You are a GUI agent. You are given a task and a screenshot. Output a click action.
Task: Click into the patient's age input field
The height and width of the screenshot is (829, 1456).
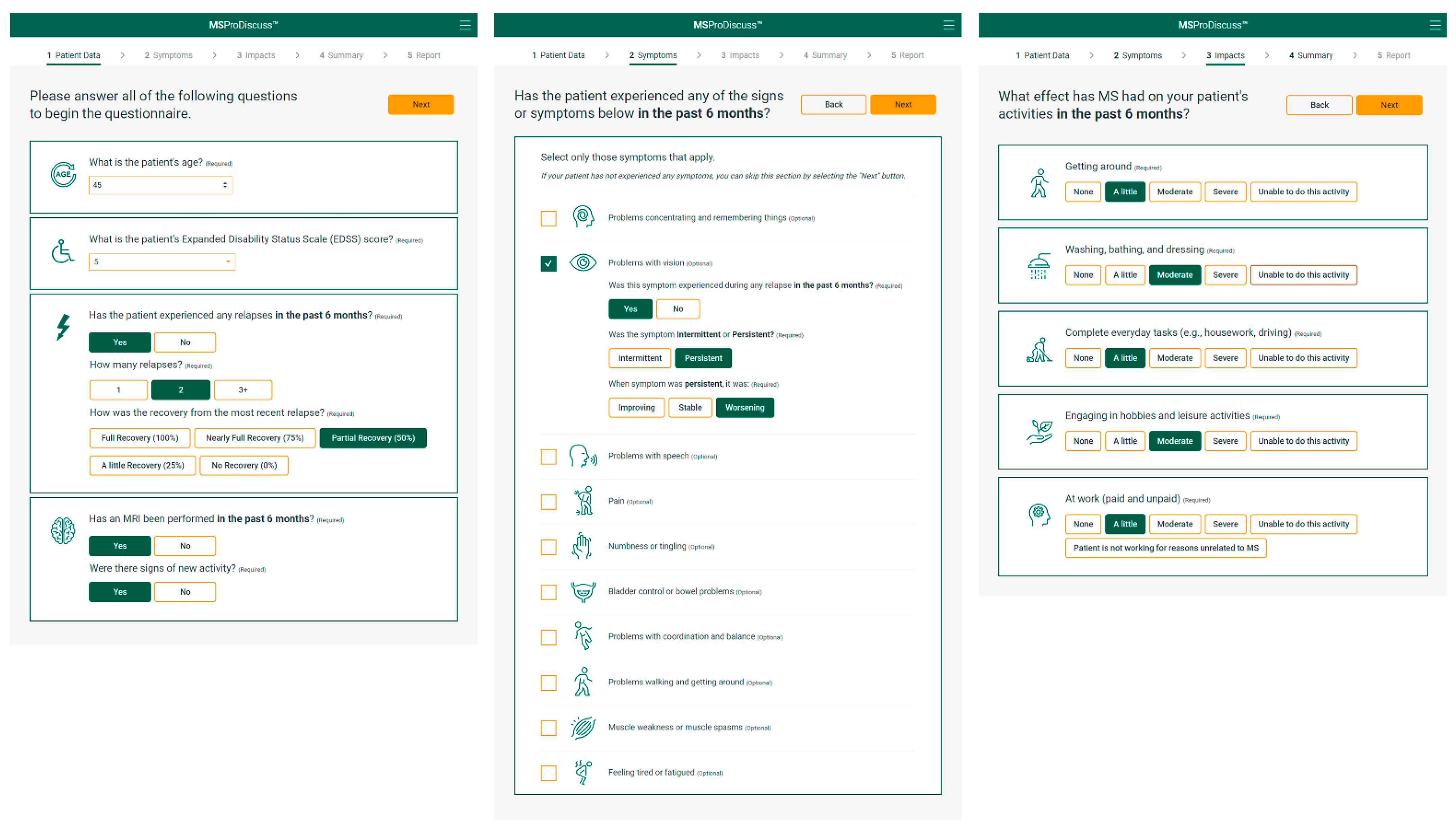tap(154, 185)
